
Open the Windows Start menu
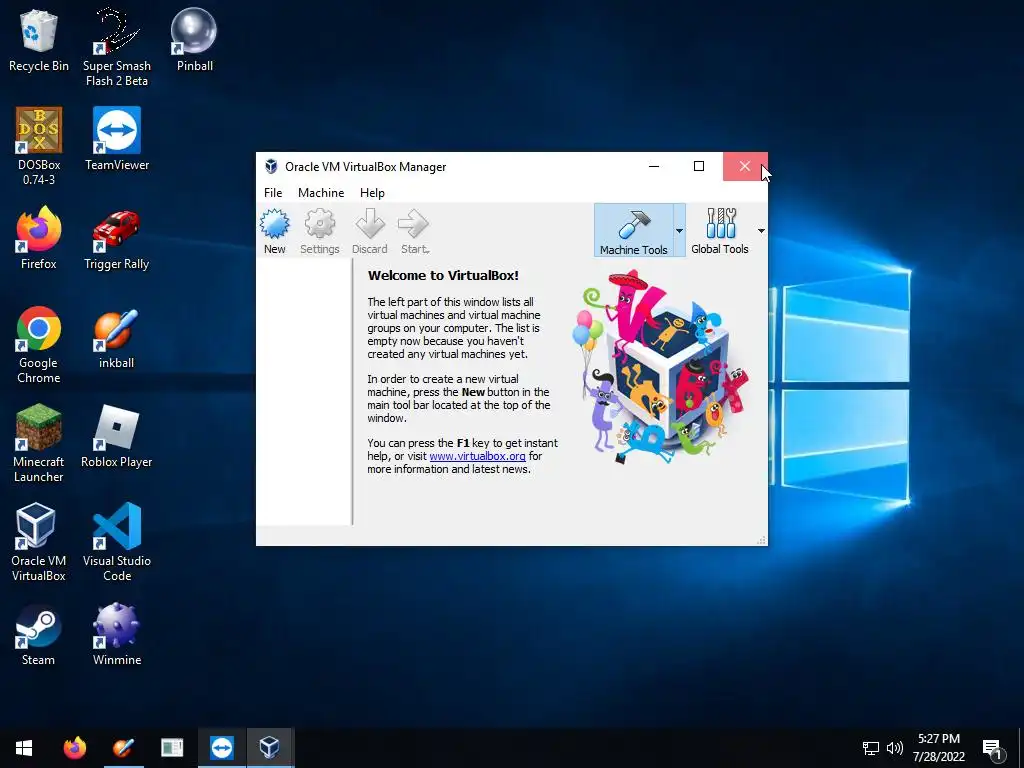click(x=24, y=748)
